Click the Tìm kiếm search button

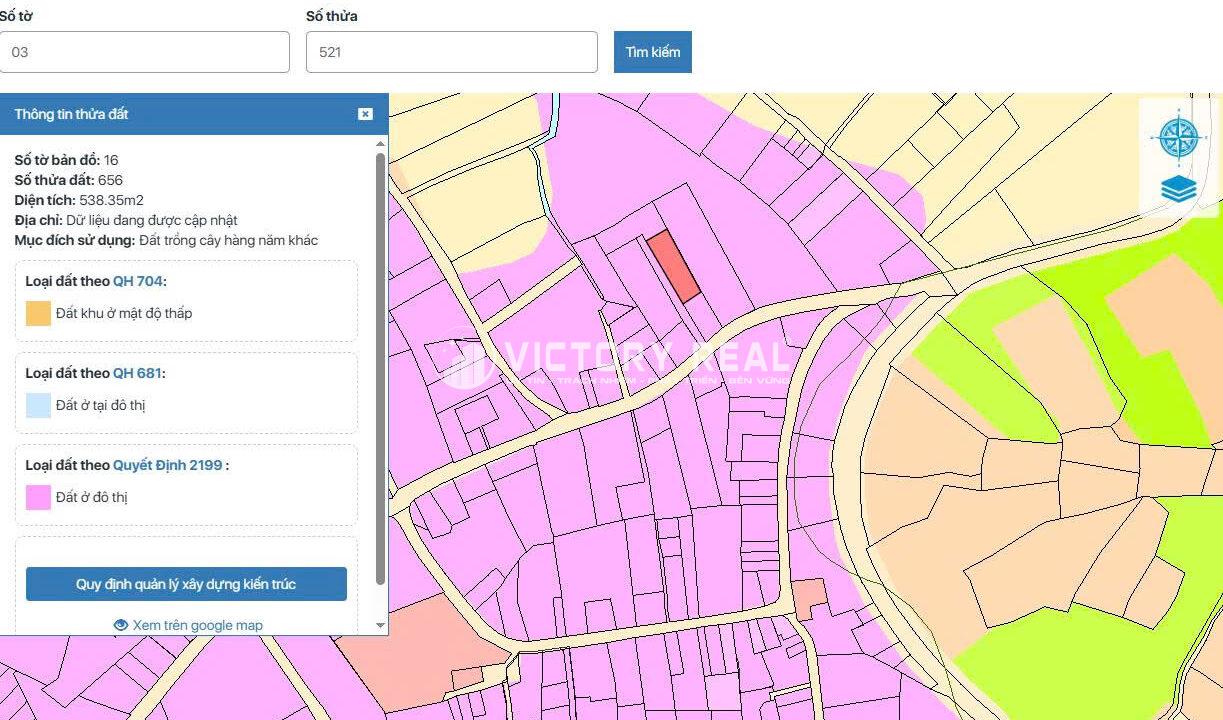(x=653, y=52)
